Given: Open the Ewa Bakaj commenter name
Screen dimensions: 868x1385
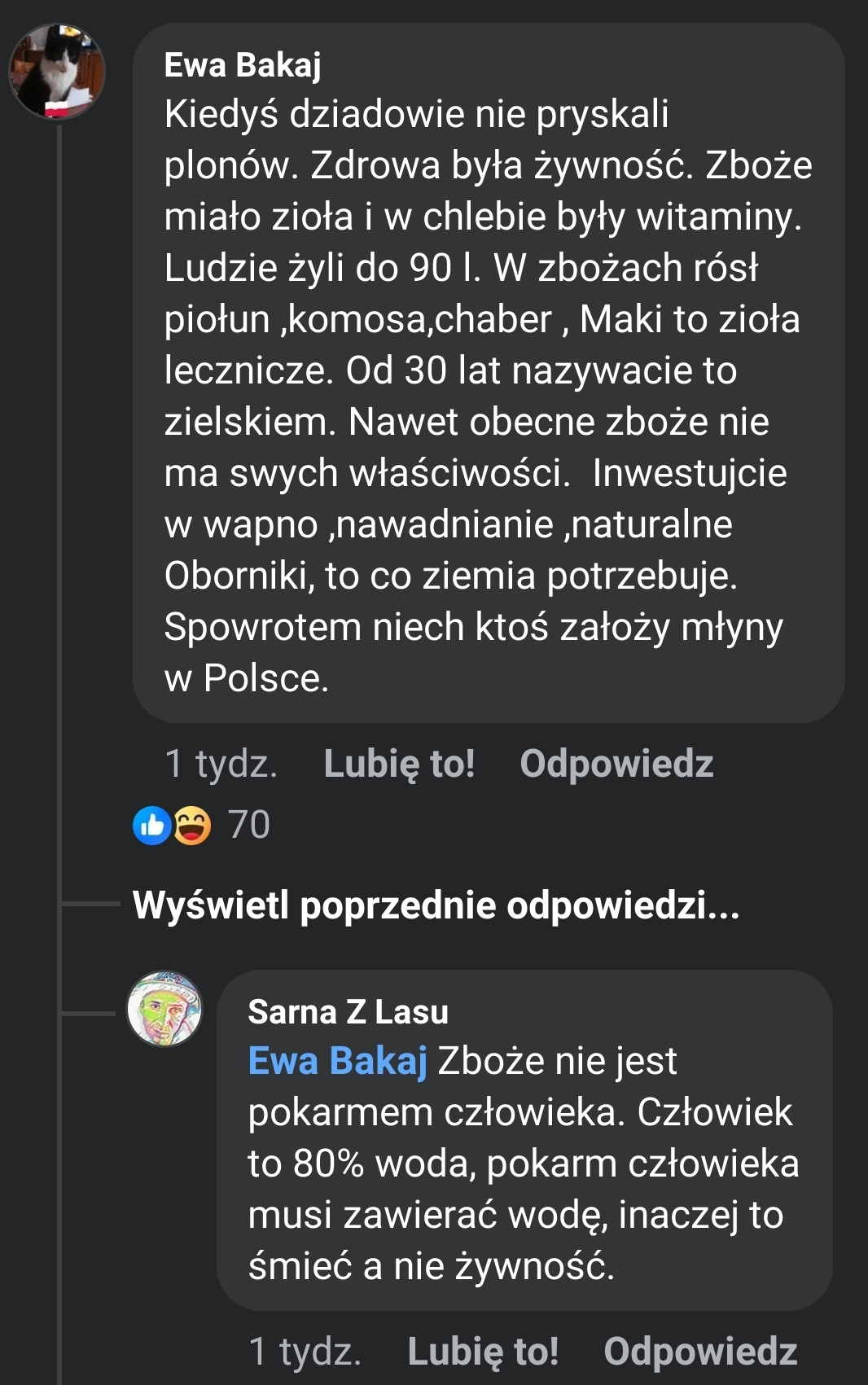Looking at the screenshot, I should point(243,65).
